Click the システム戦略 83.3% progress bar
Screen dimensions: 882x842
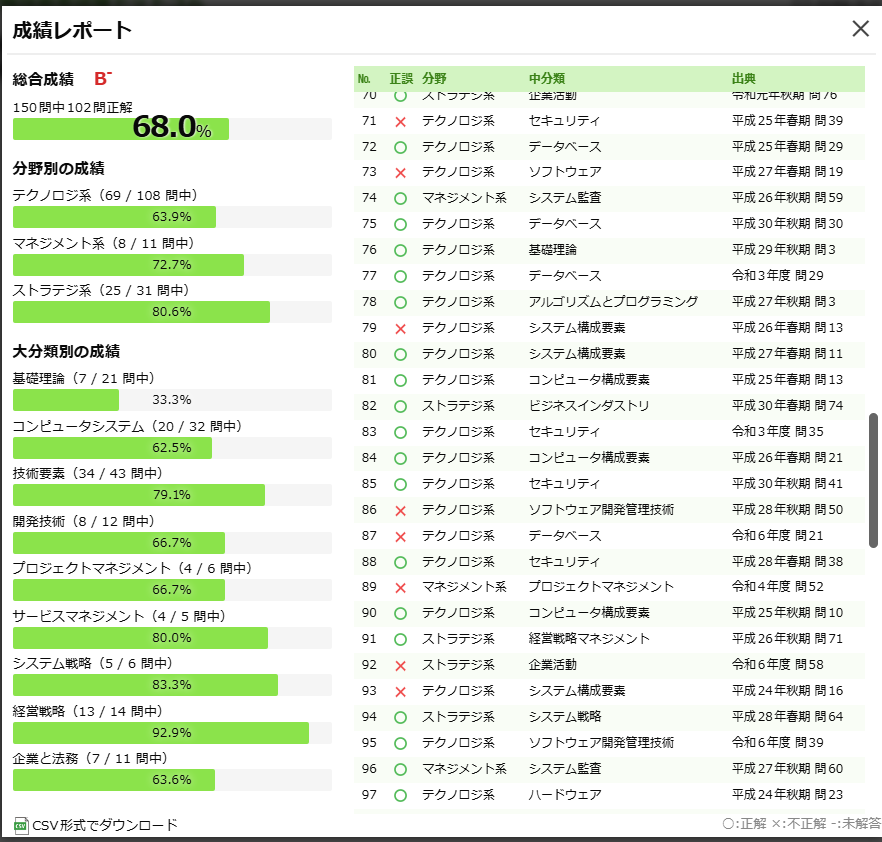(172, 685)
